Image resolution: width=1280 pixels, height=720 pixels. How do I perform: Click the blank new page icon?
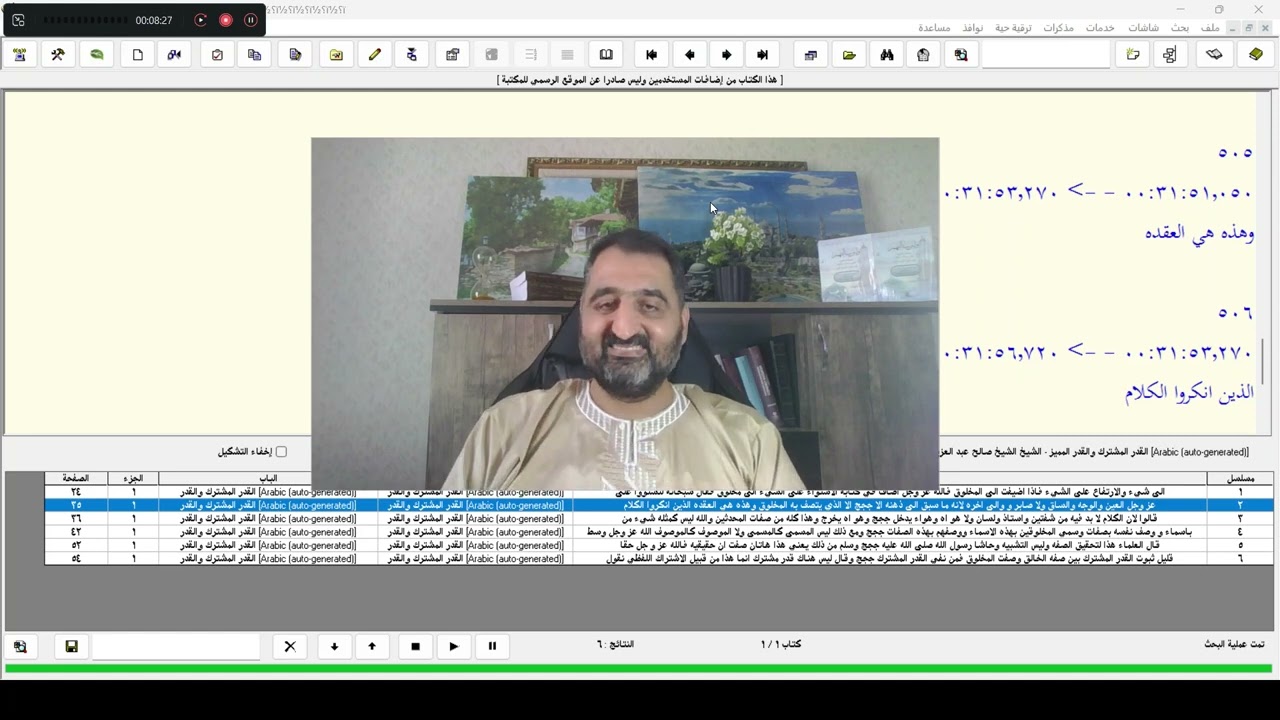pos(137,55)
